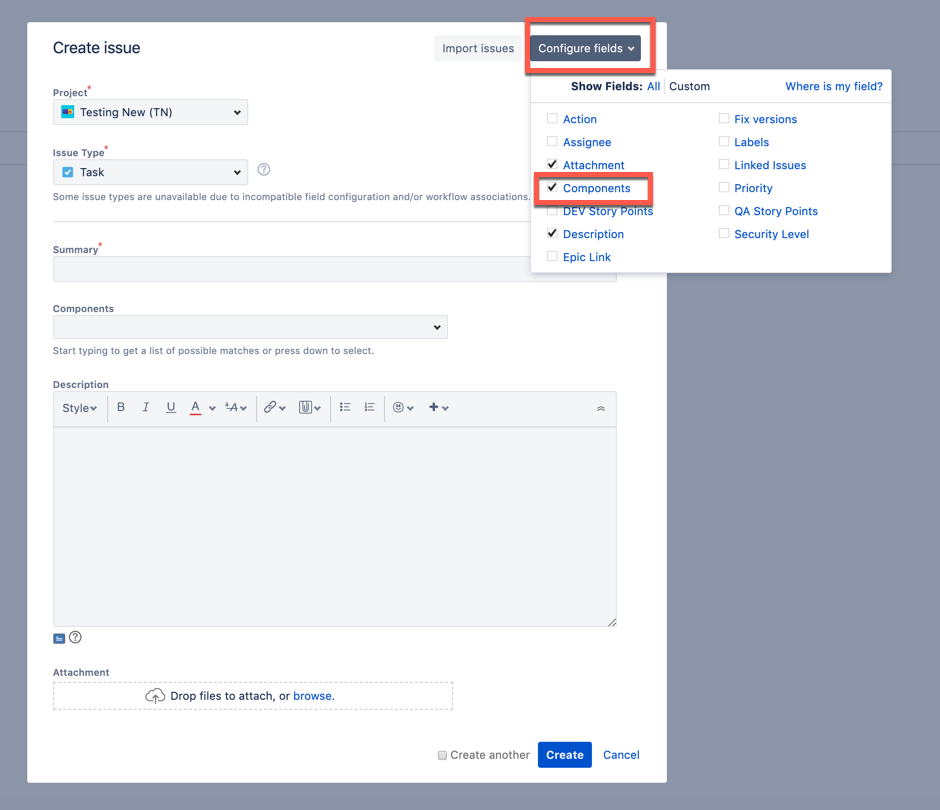Open the more text formatting menu
The width and height of the screenshot is (940, 810).
coord(236,408)
